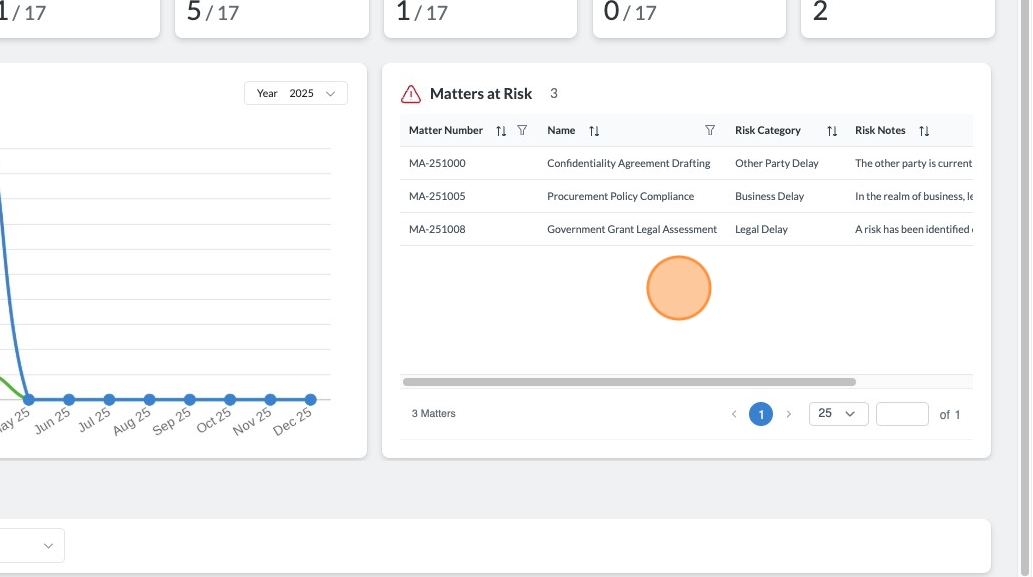Viewport: 1033px width, 577px height.
Task: Focus the go-to-page input field
Action: pyautogui.click(x=902, y=414)
